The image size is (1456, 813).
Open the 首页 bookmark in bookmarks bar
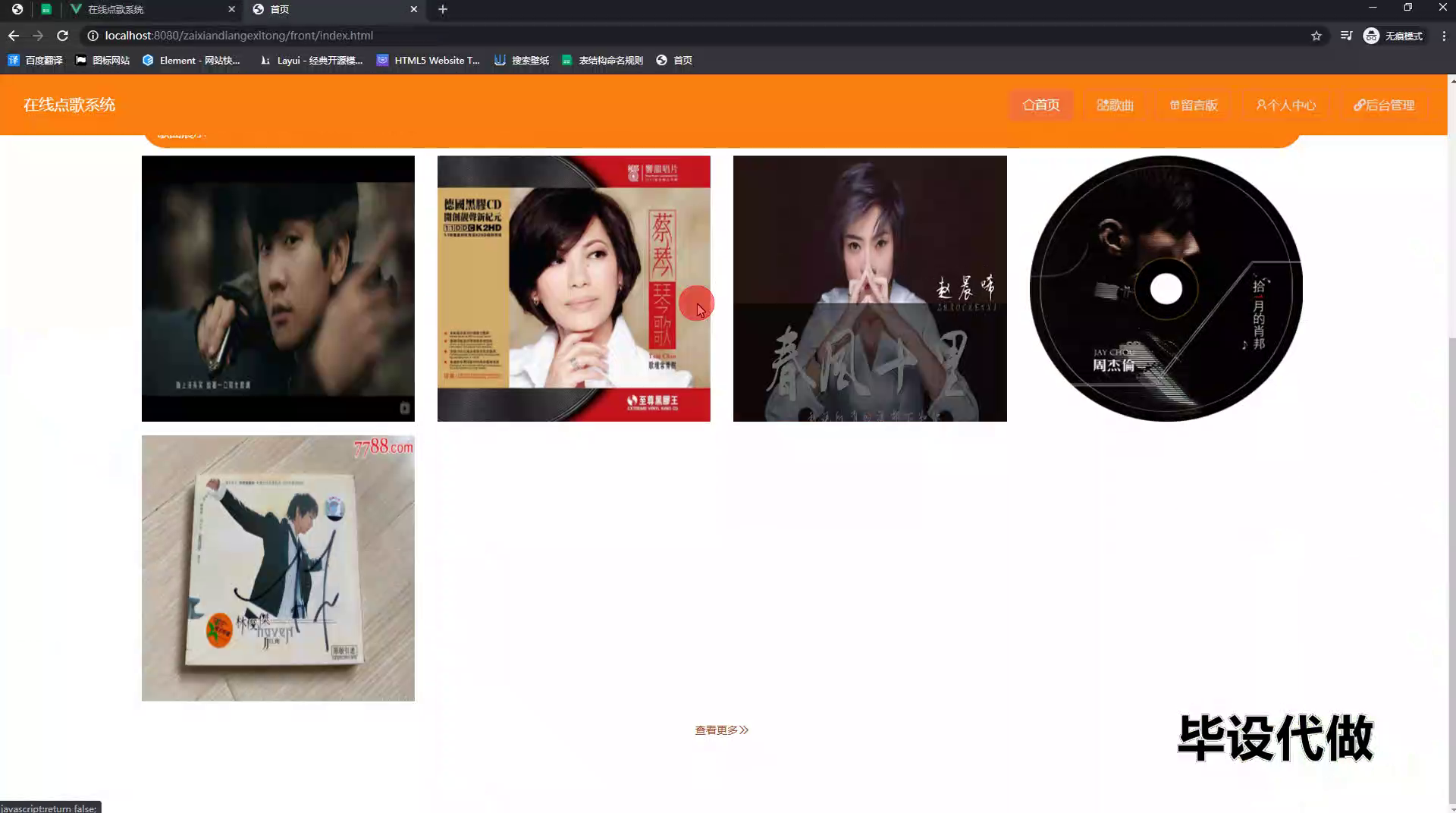(x=674, y=60)
